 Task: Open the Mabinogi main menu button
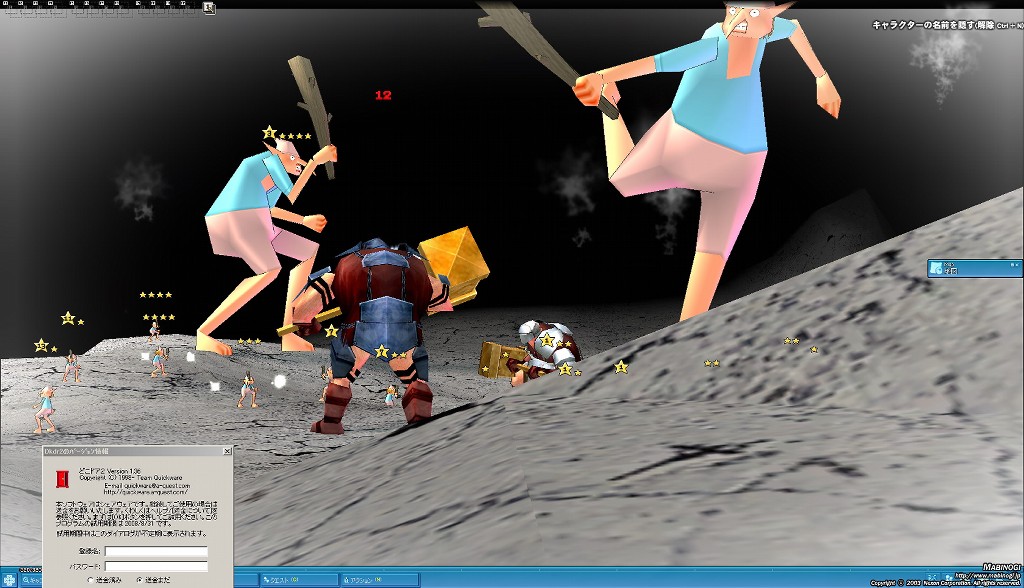tap(9, 579)
